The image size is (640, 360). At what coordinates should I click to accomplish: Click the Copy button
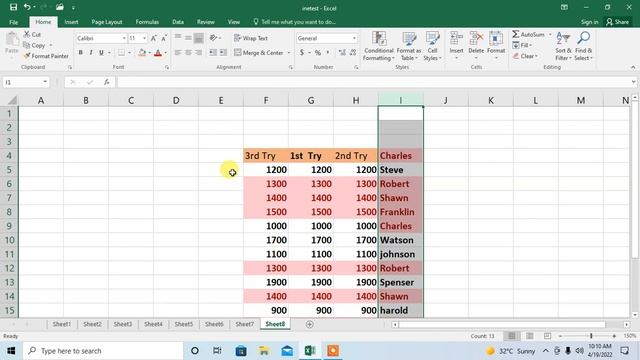pos(34,45)
